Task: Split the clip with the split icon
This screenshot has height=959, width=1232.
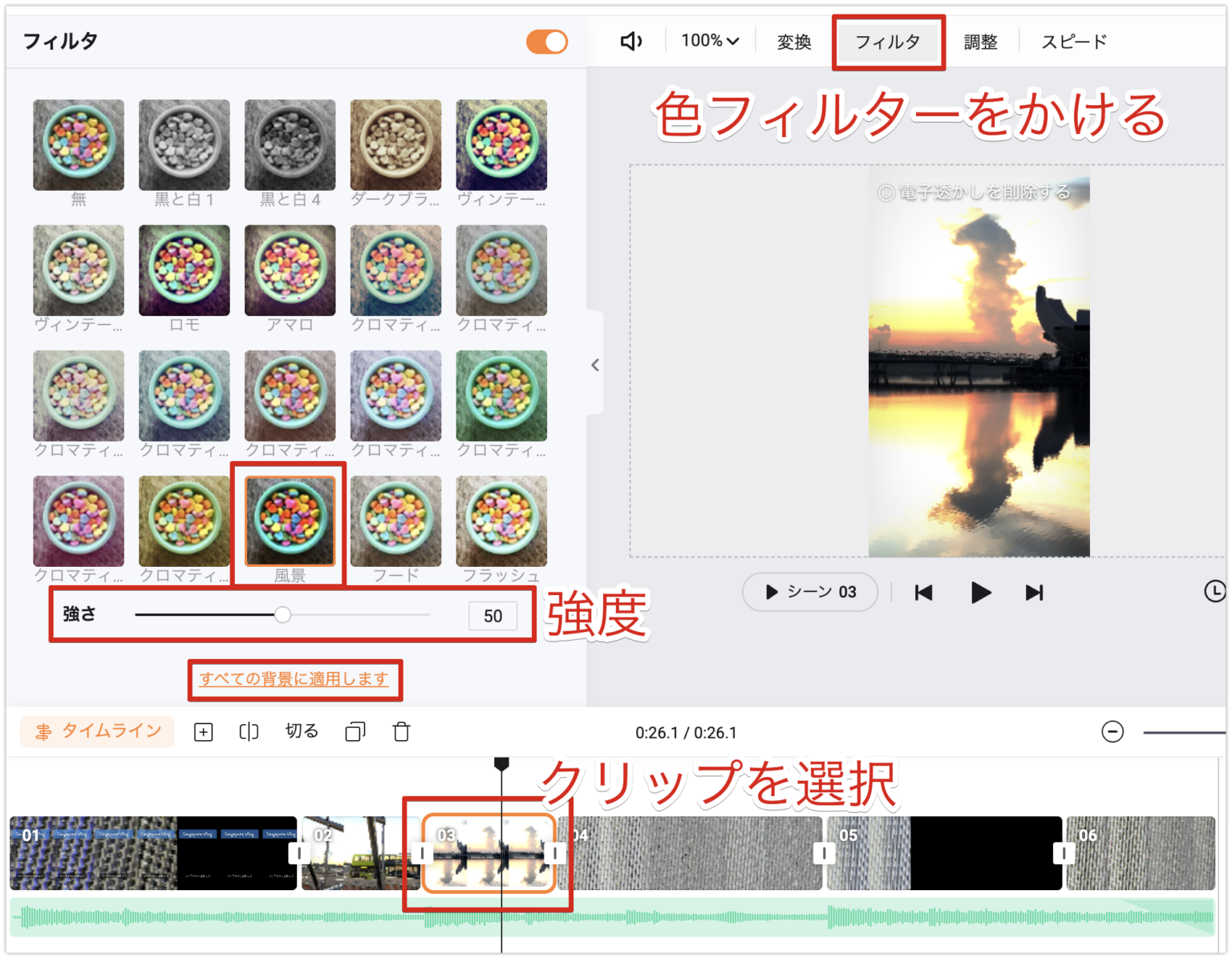Action: pos(249,731)
